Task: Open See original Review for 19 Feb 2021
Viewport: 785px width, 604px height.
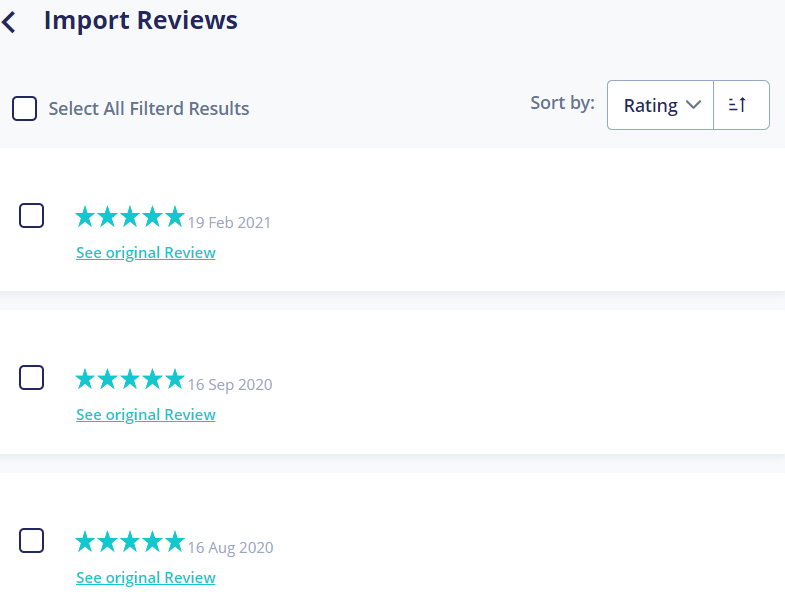Action: click(146, 253)
